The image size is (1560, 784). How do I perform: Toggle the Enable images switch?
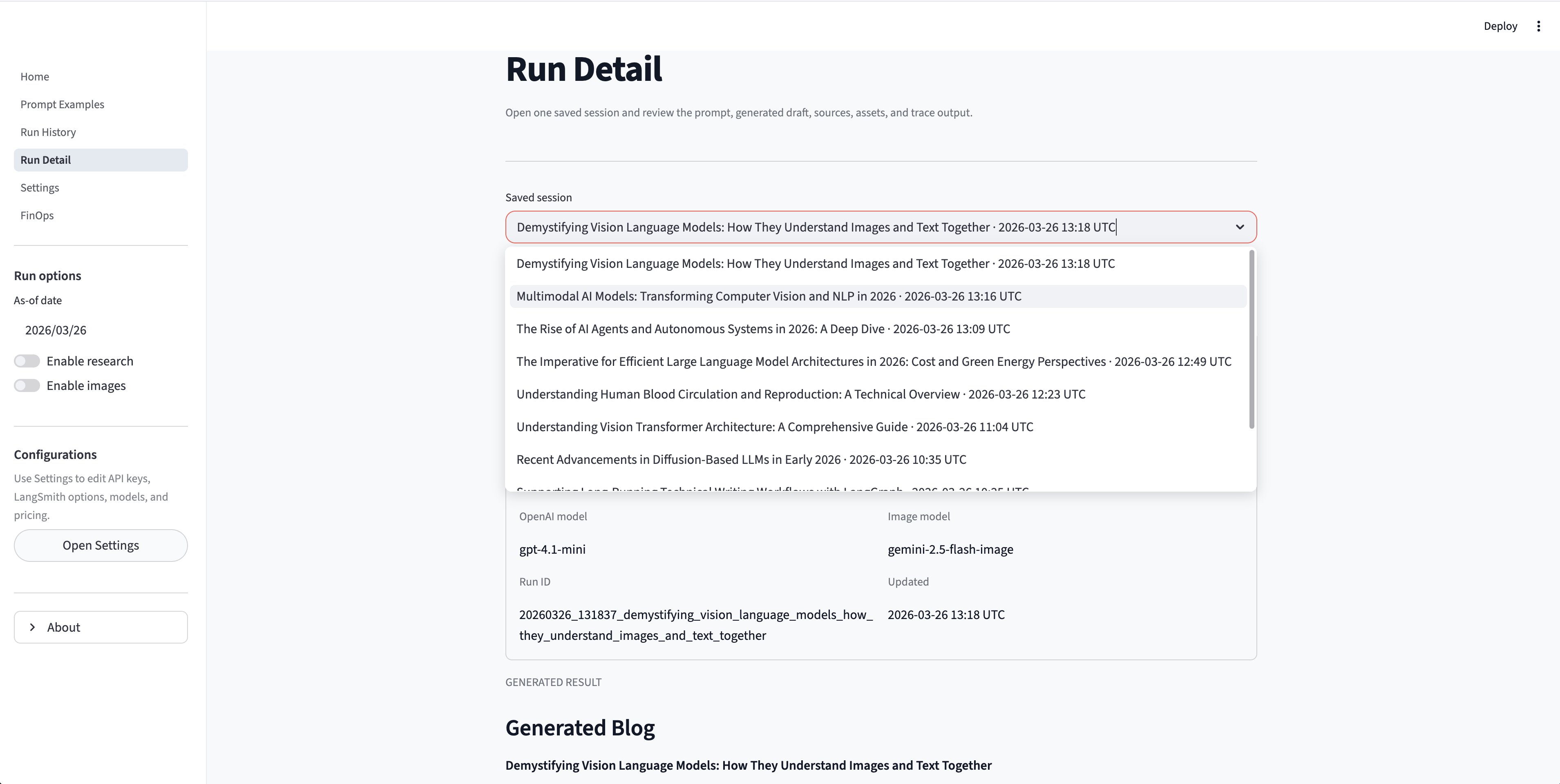pyautogui.click(x=27, y=386)
